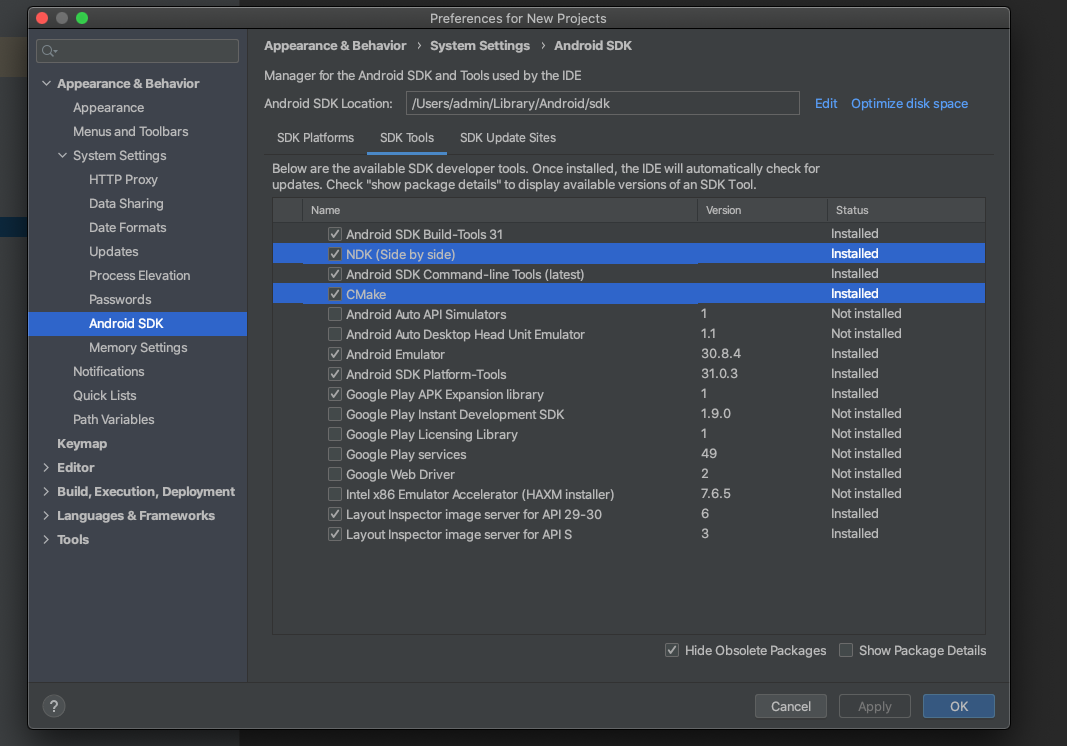Switch to SDK Platforms tab
1067x746 pixels.
[x=315, y=137]
